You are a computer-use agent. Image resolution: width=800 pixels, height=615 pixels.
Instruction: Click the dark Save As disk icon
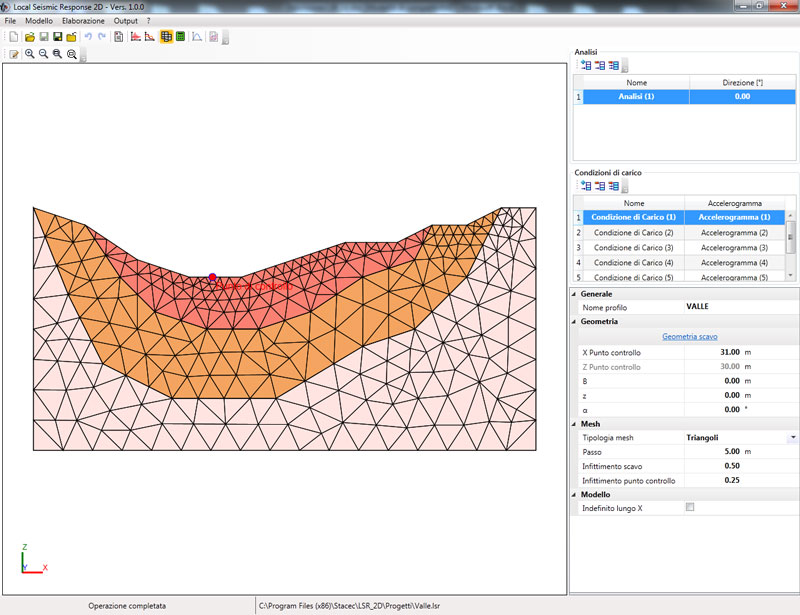(x=57, y=37)
